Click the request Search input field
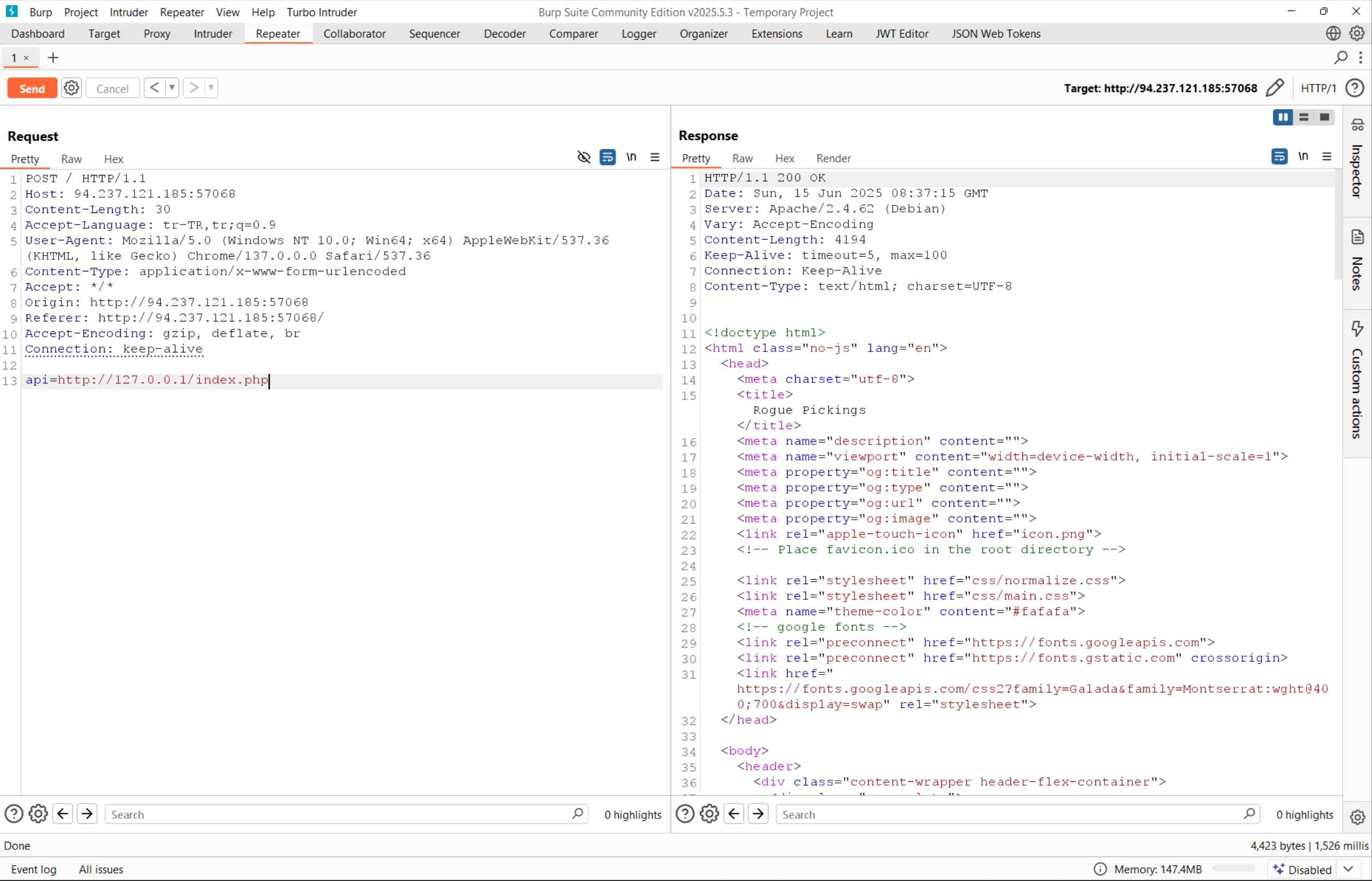This screenshot has height=881, width=1372. [x=346, y=814]
